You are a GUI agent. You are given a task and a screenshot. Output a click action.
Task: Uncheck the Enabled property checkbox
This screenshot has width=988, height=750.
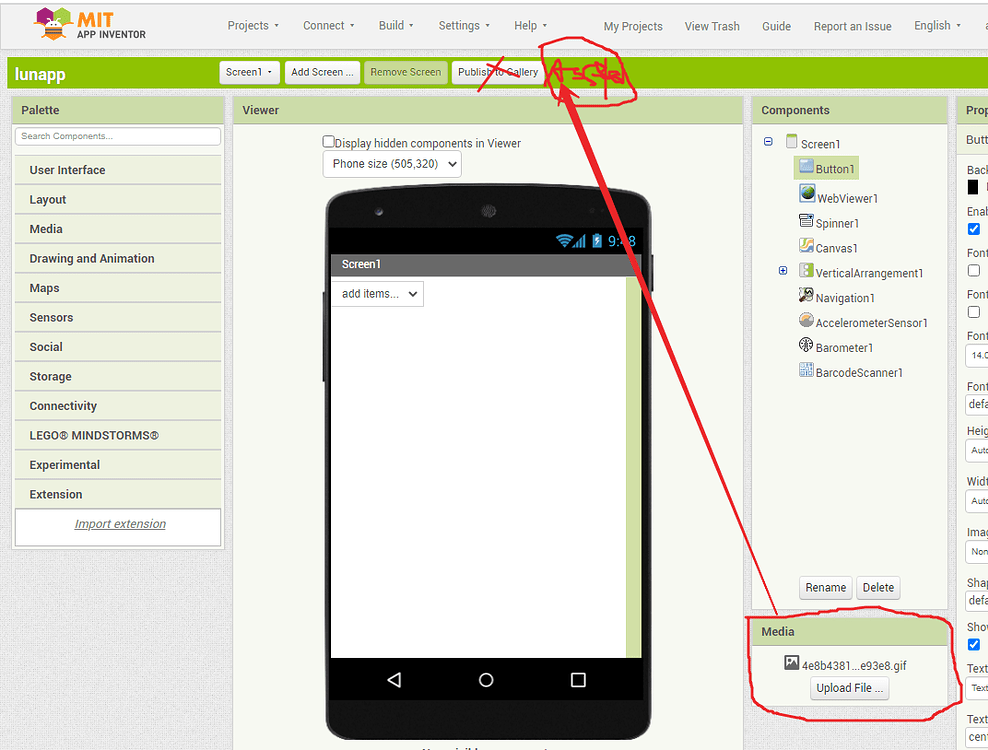[x=974, y=229]
